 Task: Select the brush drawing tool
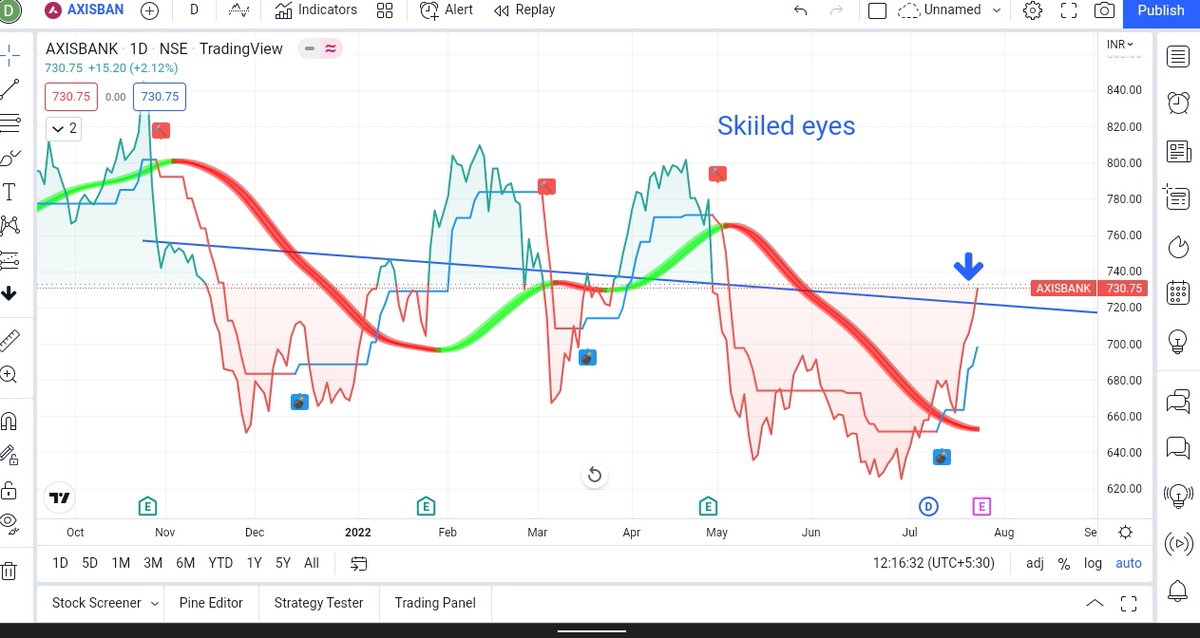coord(10,158)
